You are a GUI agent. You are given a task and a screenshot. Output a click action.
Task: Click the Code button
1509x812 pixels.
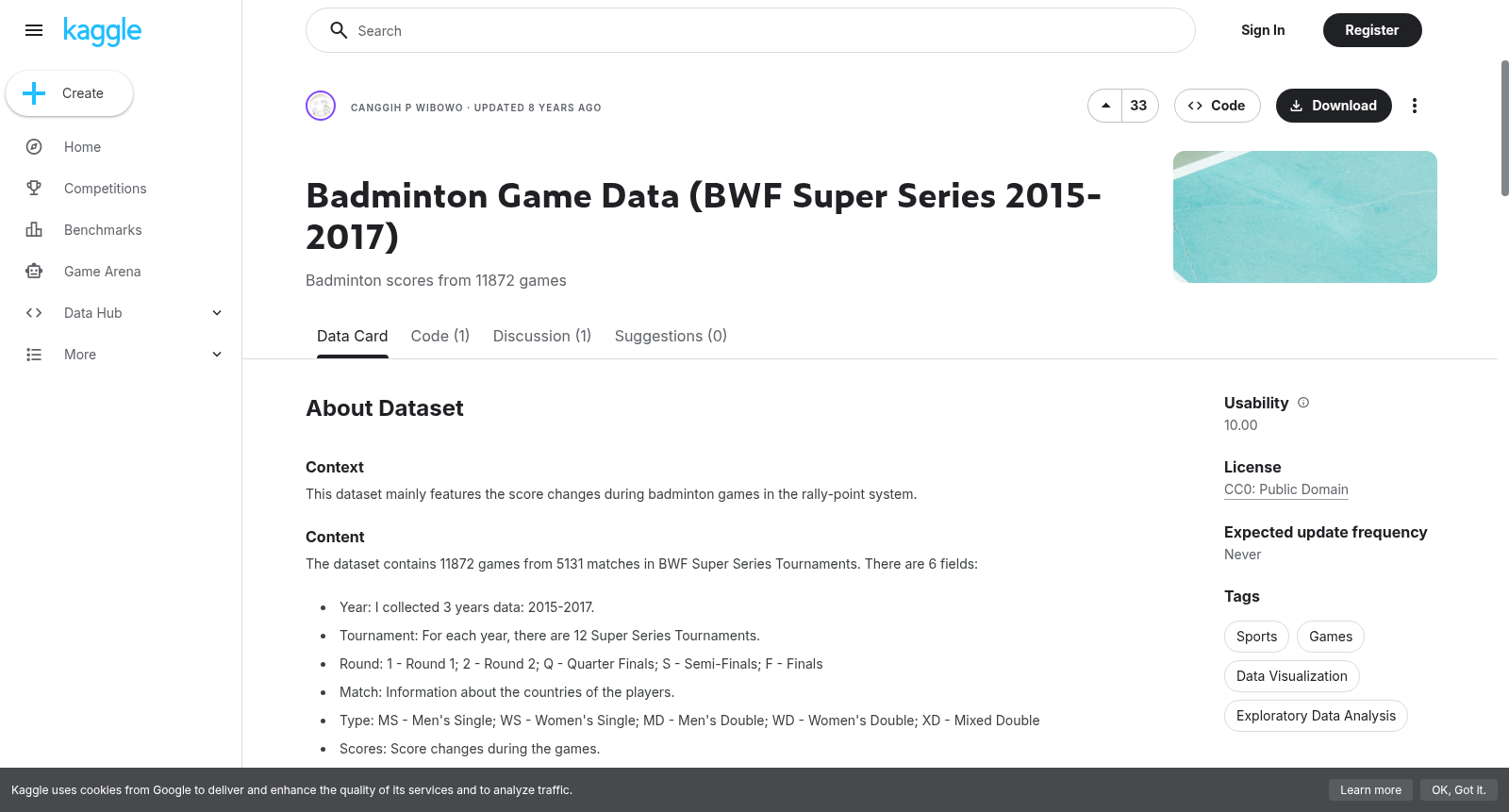pyautogui.click(x=1217, y=106)
